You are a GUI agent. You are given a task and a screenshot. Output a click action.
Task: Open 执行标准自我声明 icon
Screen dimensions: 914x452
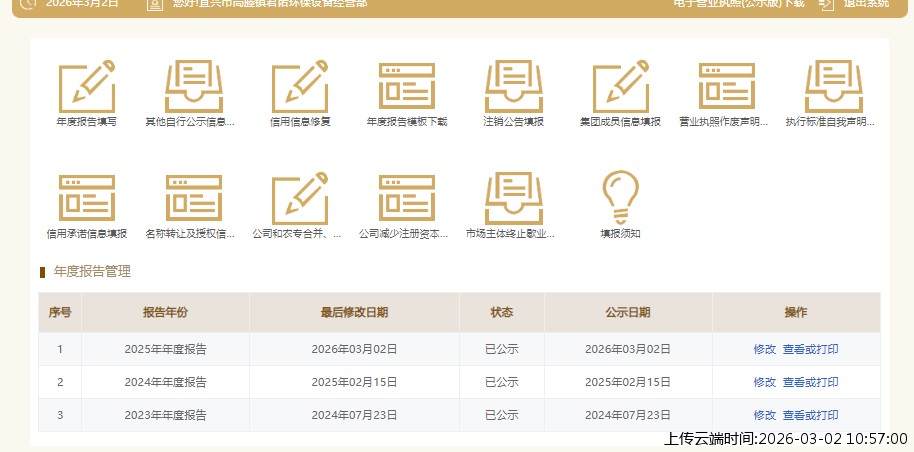(x=832, y=86)
